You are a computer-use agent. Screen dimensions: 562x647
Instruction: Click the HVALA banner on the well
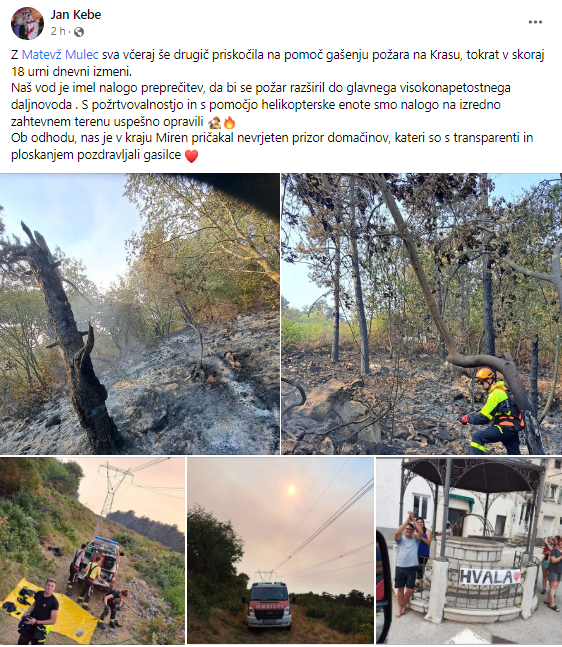pos(490,576)
